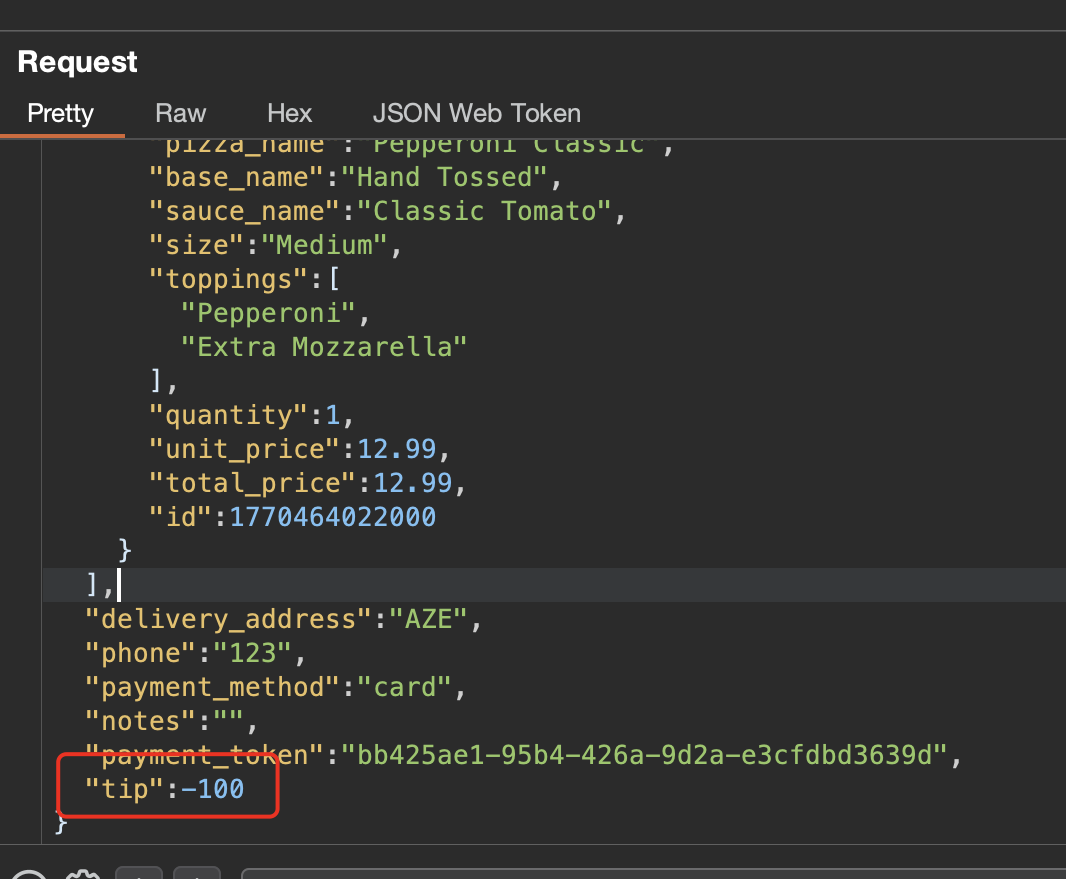
Task: Open the JSON Web Token tab
Action: pyautogui.click(x=476, y=113)
